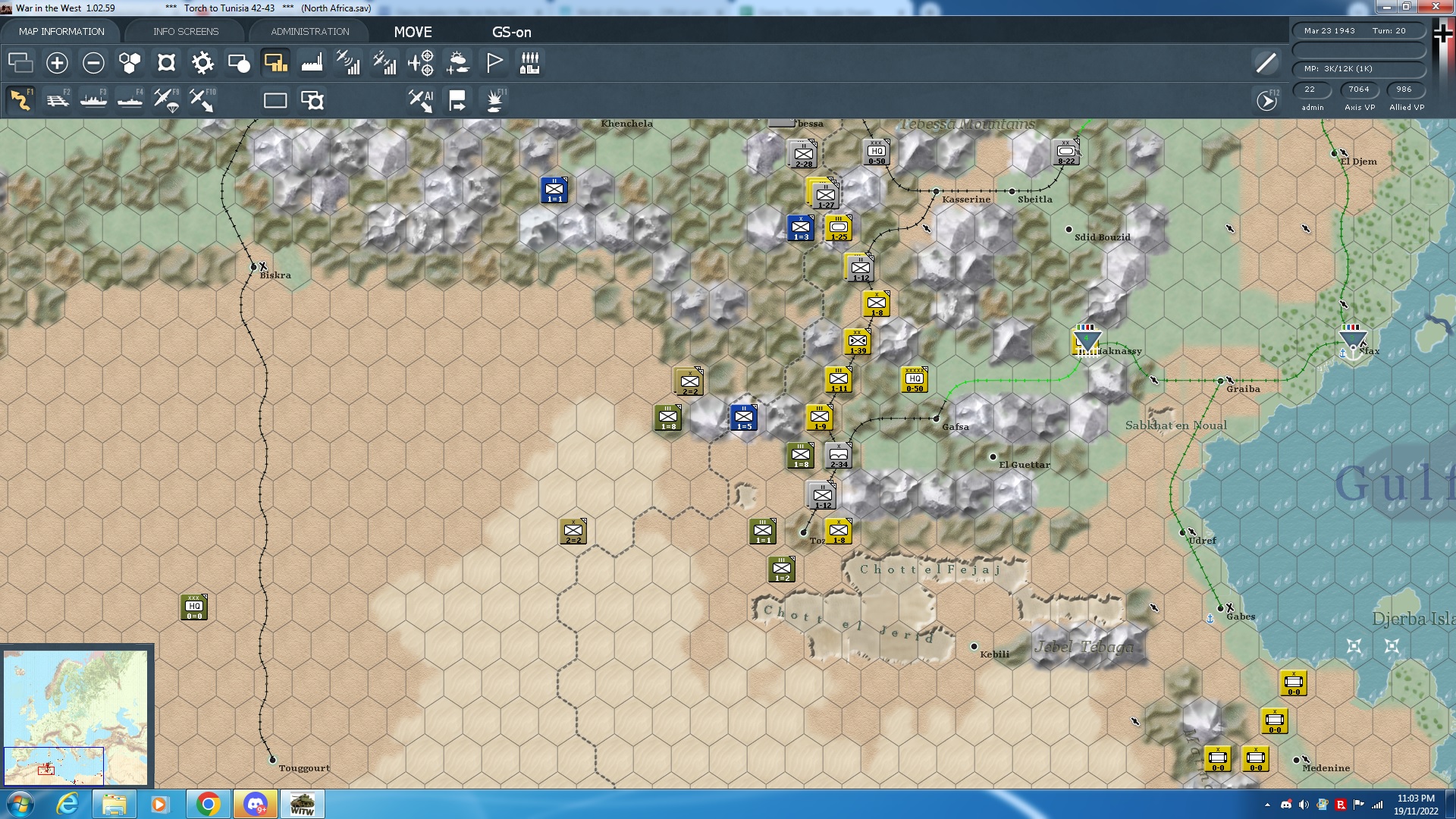Toggle weather display icon
Image resolution: width=1456 pixels, height=819 pixels.
coord(457,63)
